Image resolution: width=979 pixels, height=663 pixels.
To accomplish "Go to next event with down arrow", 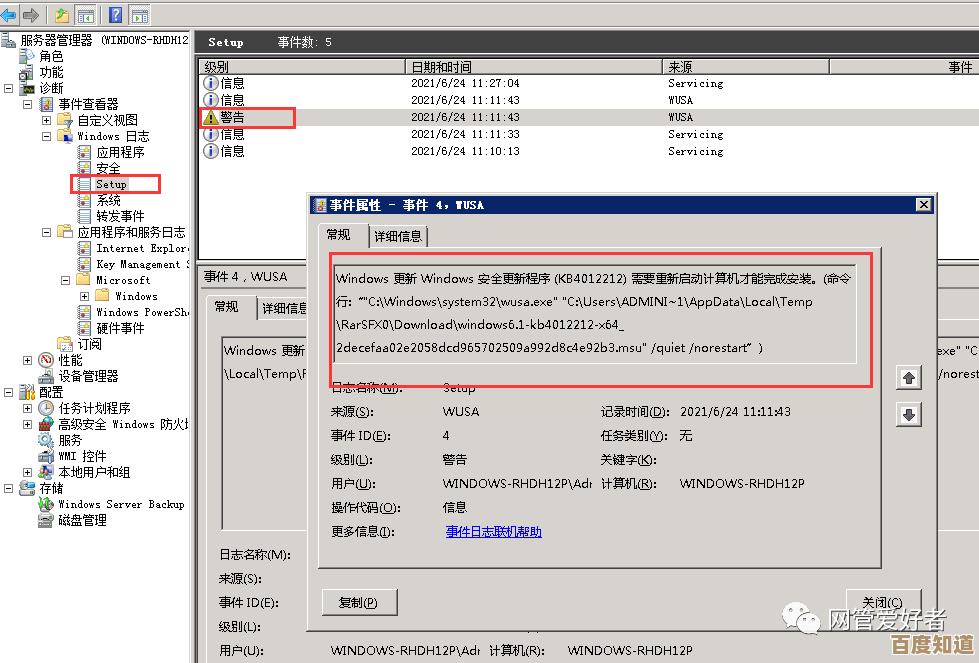I will 908,415.
